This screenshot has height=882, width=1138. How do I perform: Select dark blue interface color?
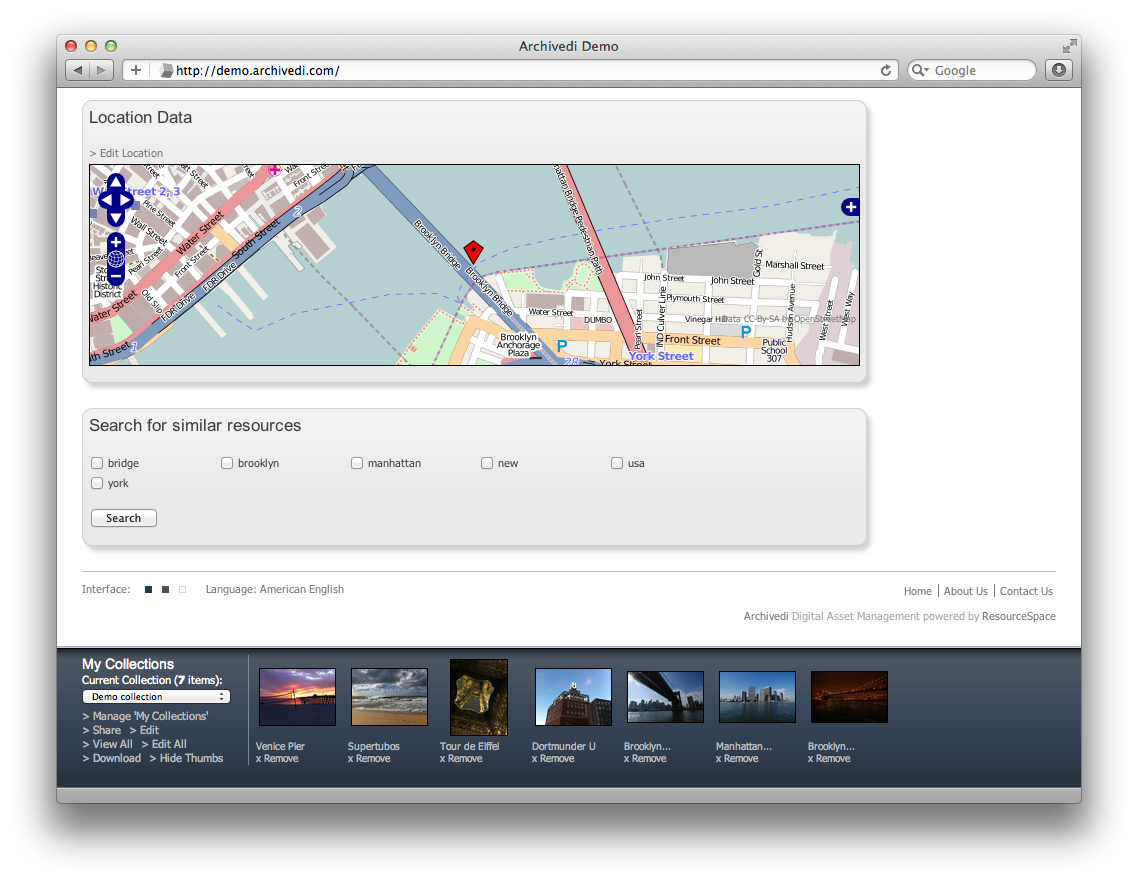pyautogui.click(x=149, y=589)
